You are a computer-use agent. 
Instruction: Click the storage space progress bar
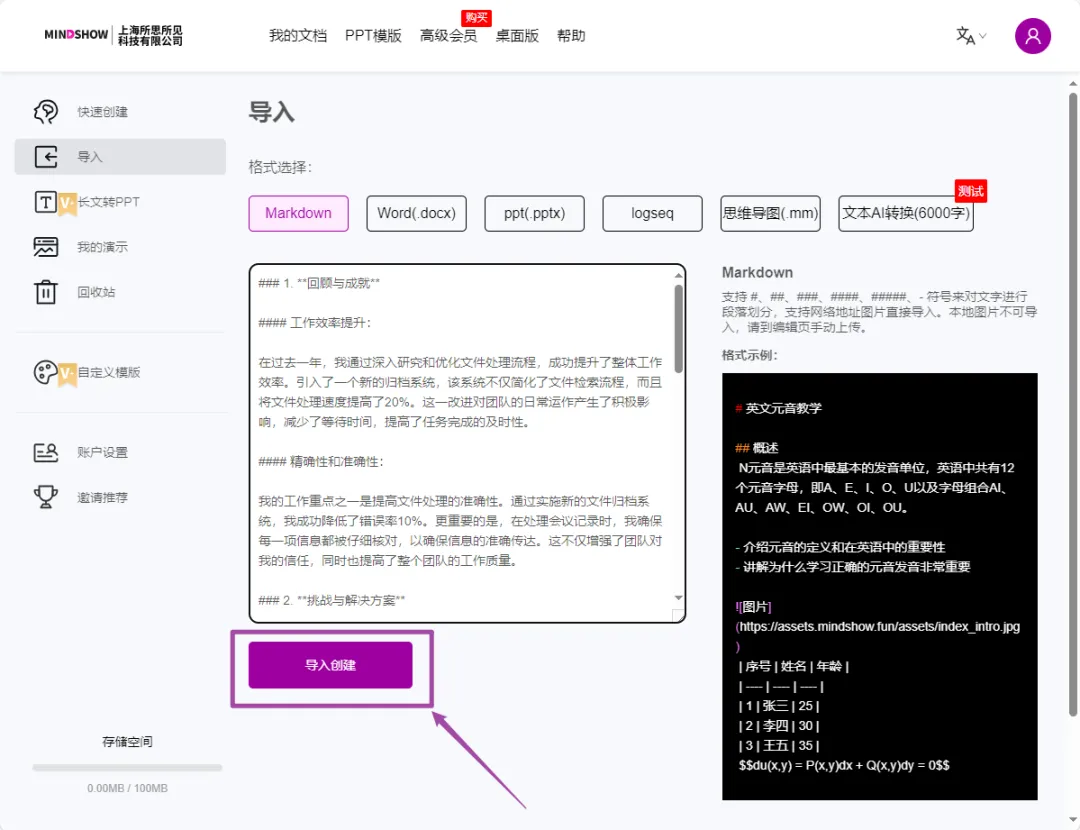click(127, 767)
